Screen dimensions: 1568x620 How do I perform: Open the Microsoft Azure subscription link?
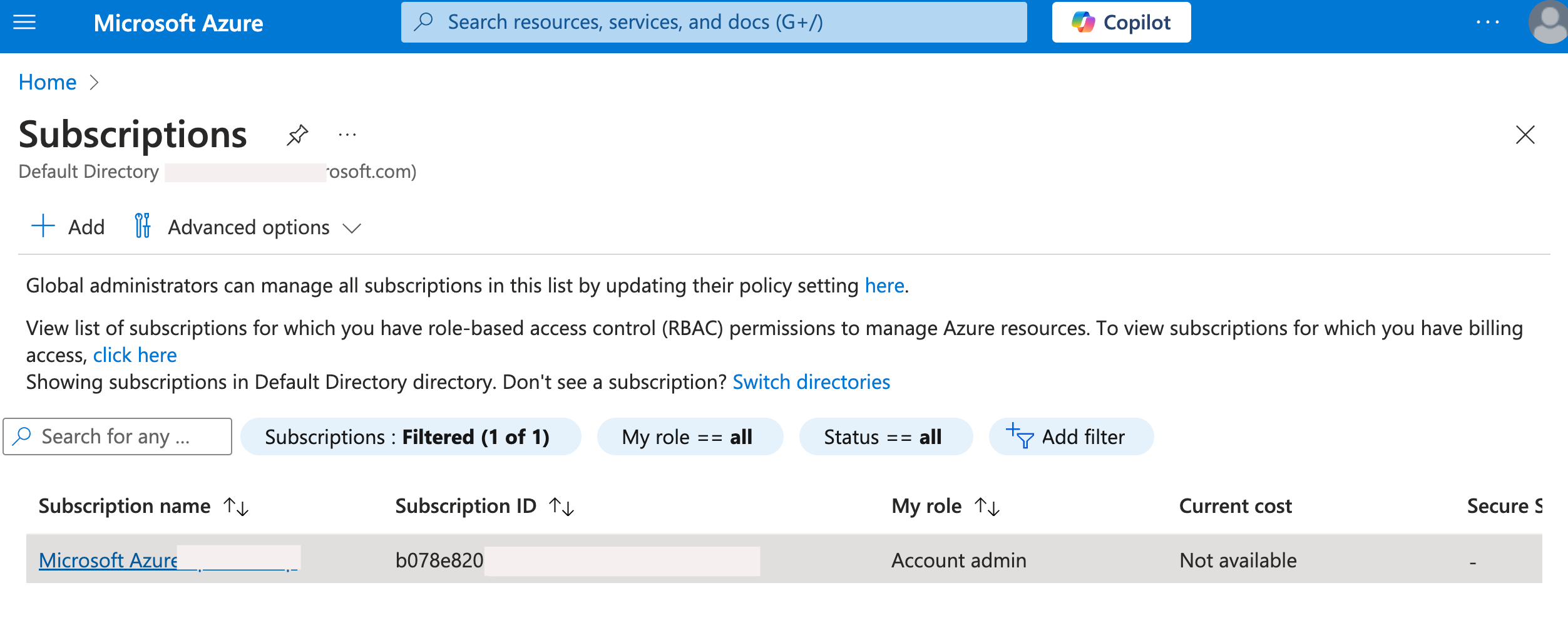108,560
